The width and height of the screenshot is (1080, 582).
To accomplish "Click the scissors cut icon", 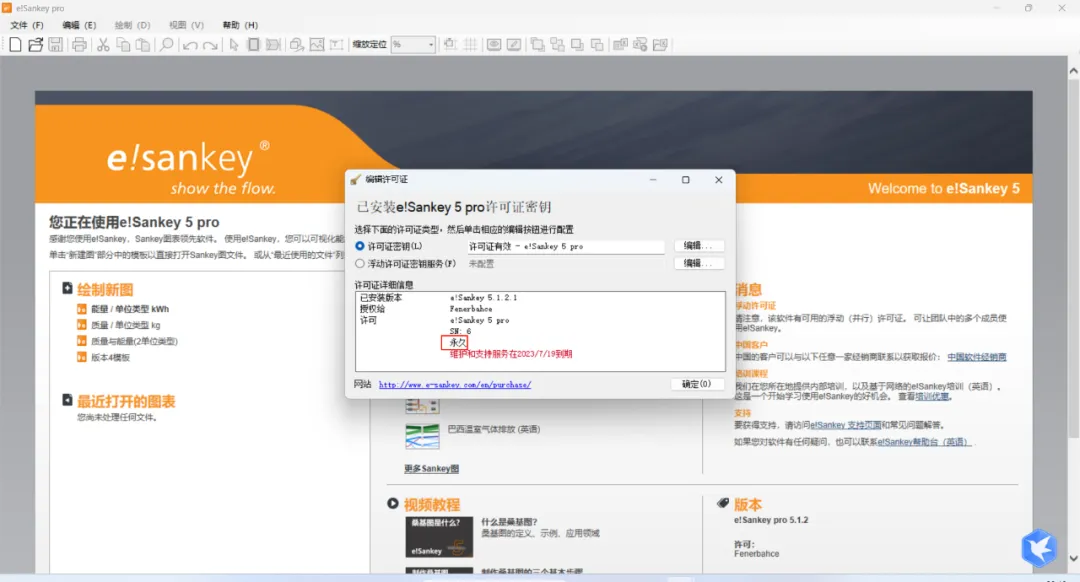I will (103, 45).
